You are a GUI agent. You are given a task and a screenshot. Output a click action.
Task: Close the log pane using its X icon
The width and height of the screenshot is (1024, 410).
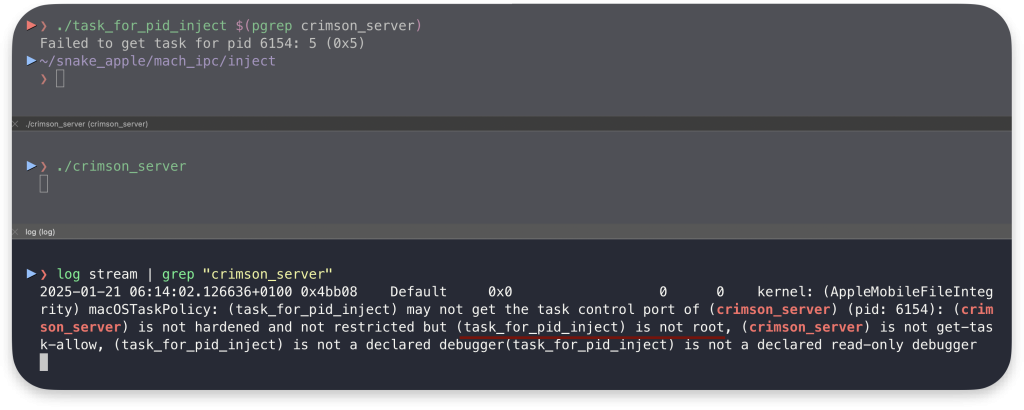[16, 232]
